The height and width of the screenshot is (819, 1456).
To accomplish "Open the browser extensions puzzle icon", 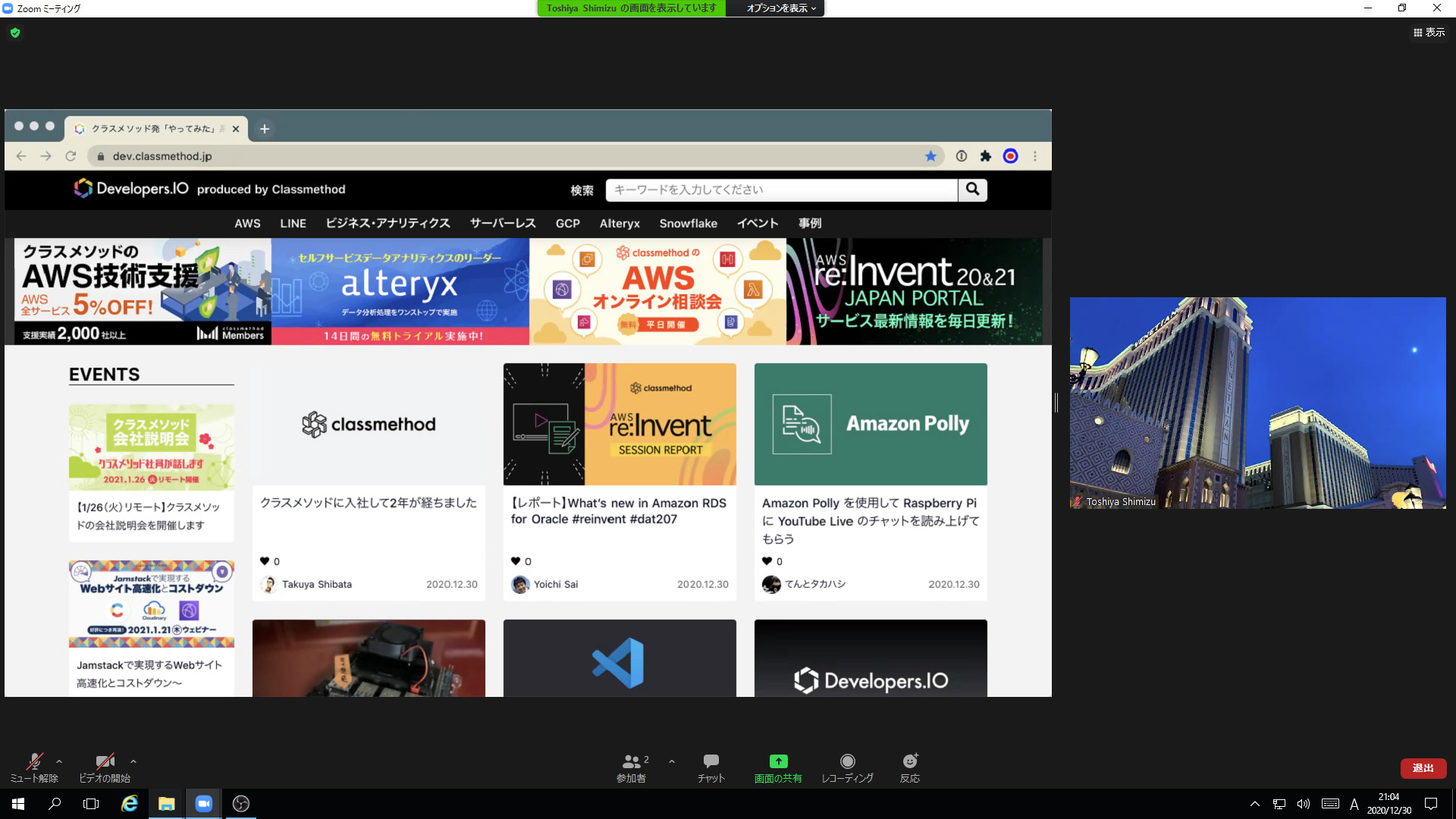I will pos(986,156).
